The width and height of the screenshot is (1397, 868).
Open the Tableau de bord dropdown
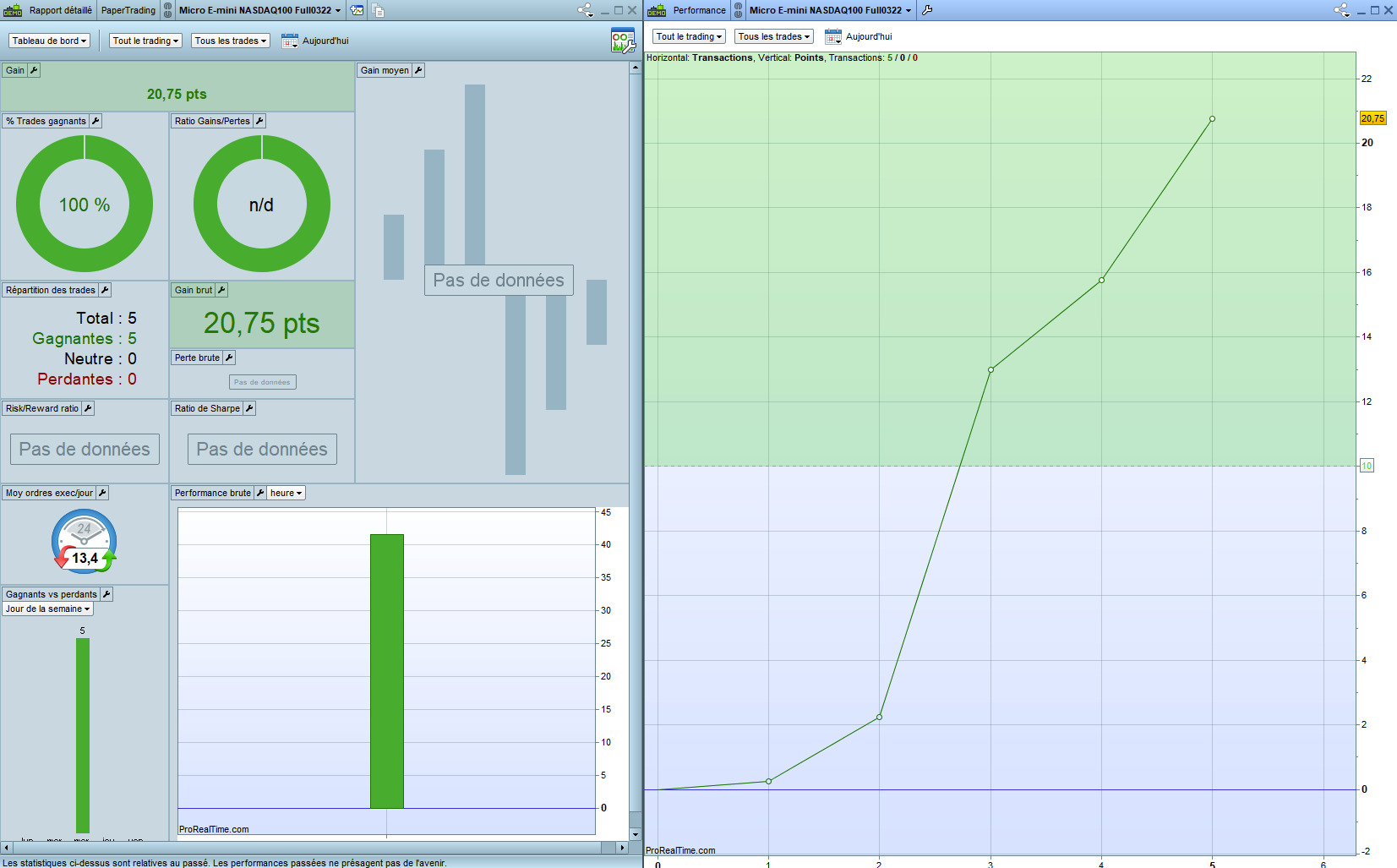pyautogui.click(x=50, y=41)
